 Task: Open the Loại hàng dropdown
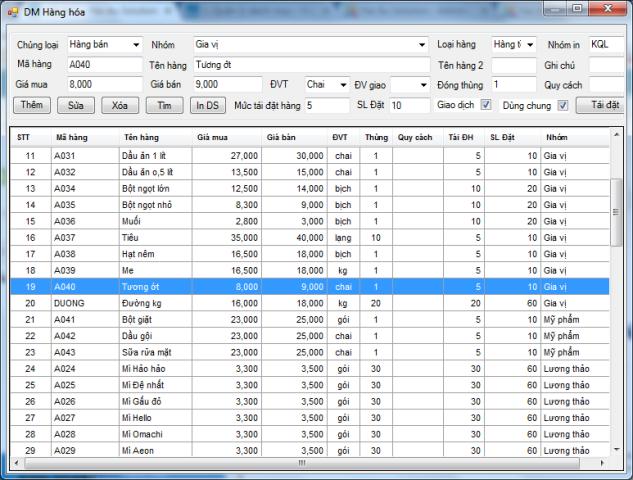530,44
